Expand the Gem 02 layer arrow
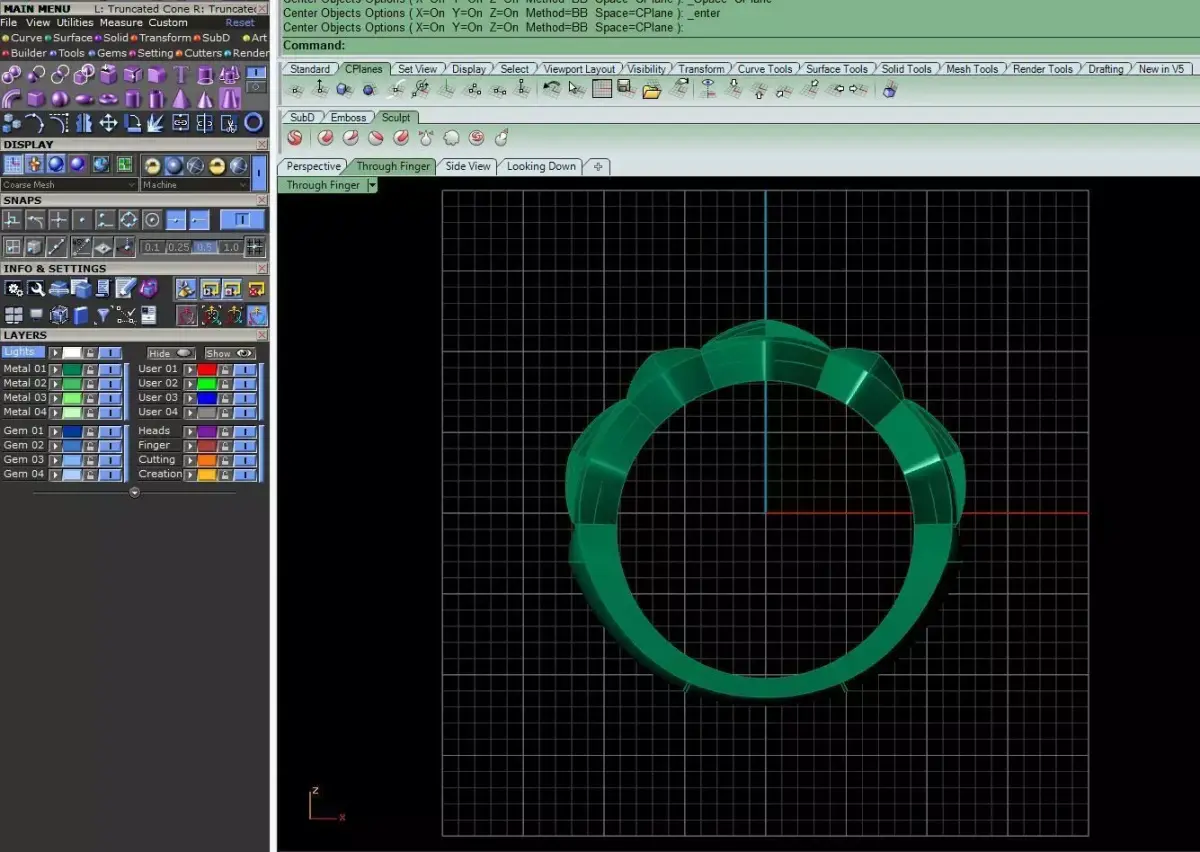Image resolution: width=1200 pixels, height=852 pixels. click(55, 445)
